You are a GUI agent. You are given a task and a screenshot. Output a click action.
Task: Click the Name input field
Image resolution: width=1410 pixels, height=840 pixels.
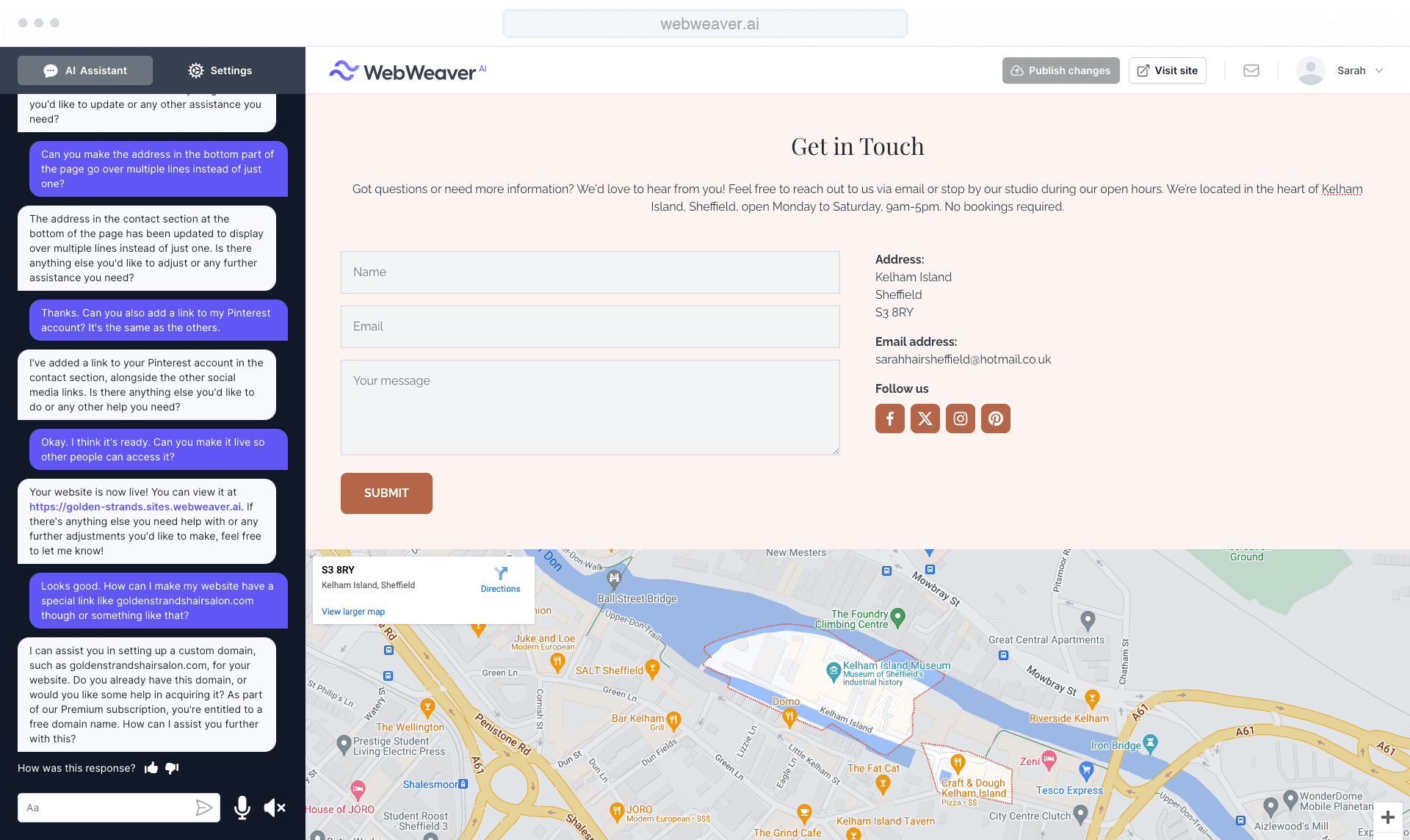590,272
